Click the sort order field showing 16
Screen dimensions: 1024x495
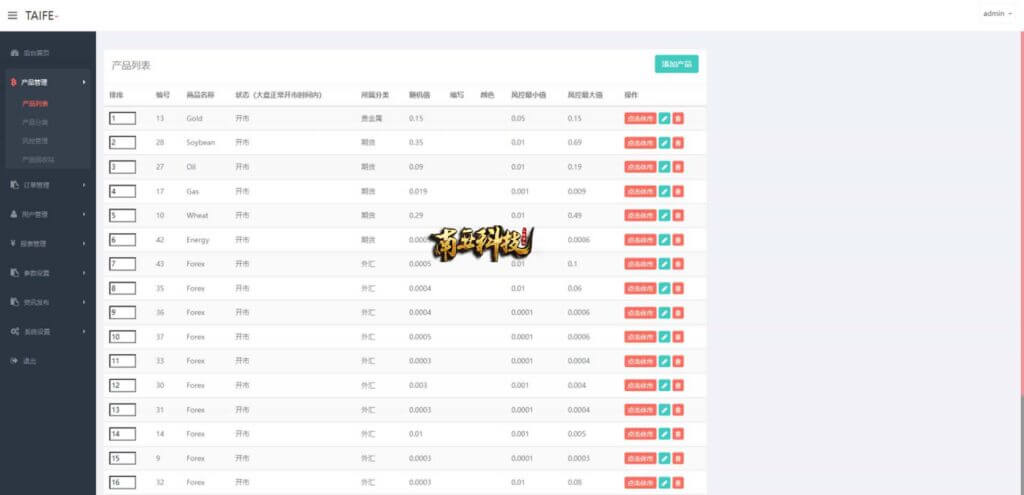123,482
